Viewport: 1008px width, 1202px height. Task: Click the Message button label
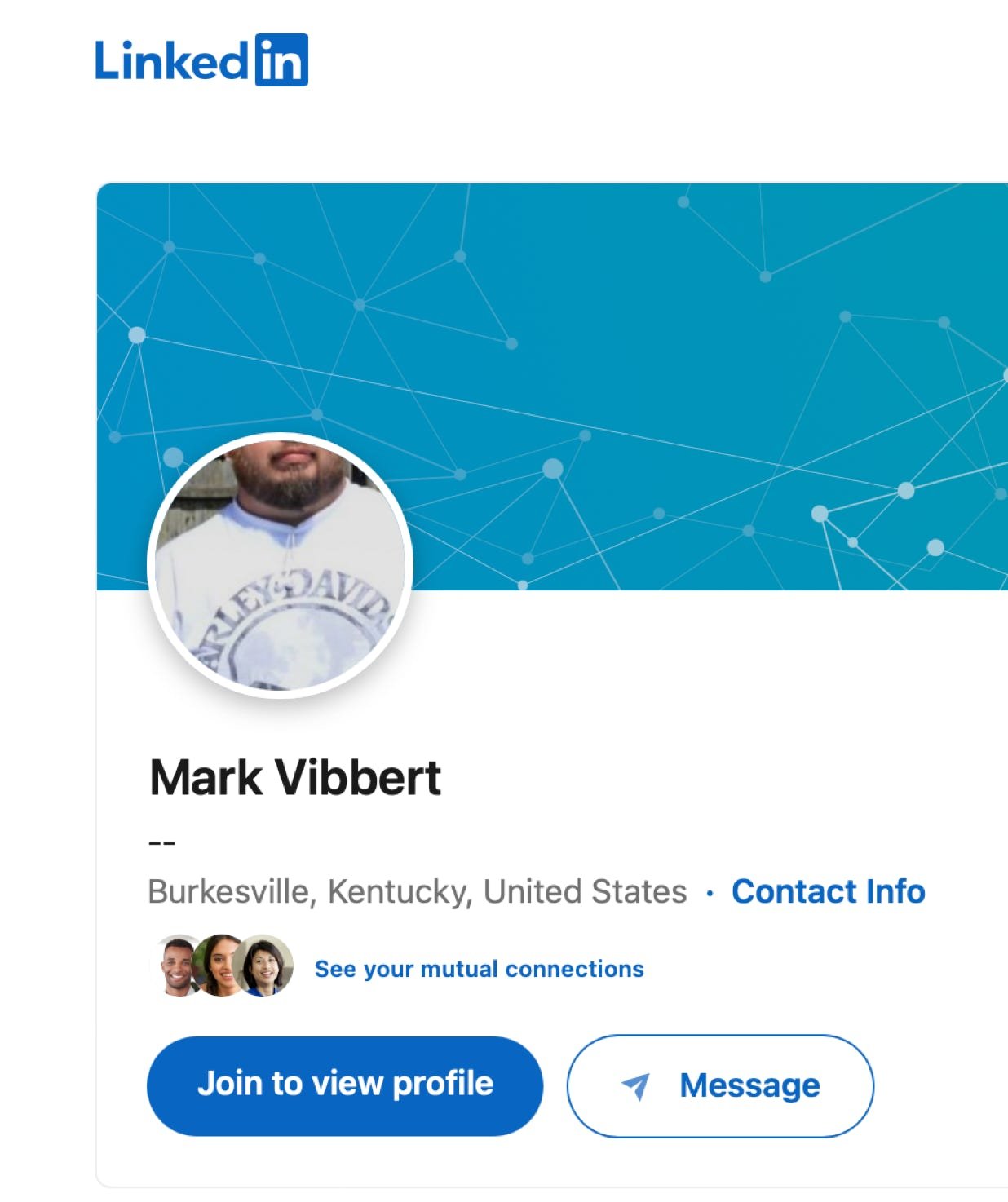tap(749, 1085)
